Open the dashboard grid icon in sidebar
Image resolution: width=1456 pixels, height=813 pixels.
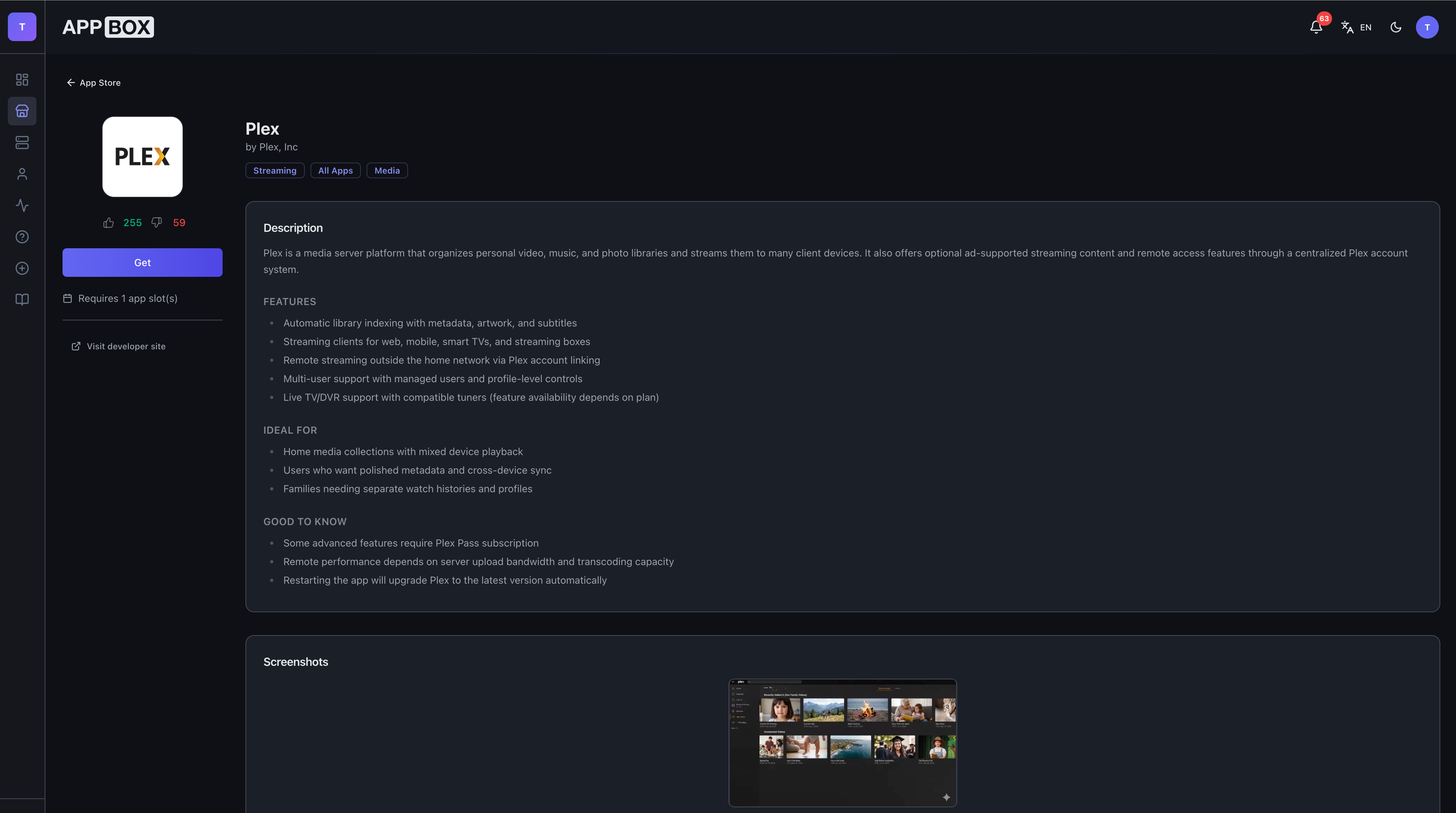[22, 80]
